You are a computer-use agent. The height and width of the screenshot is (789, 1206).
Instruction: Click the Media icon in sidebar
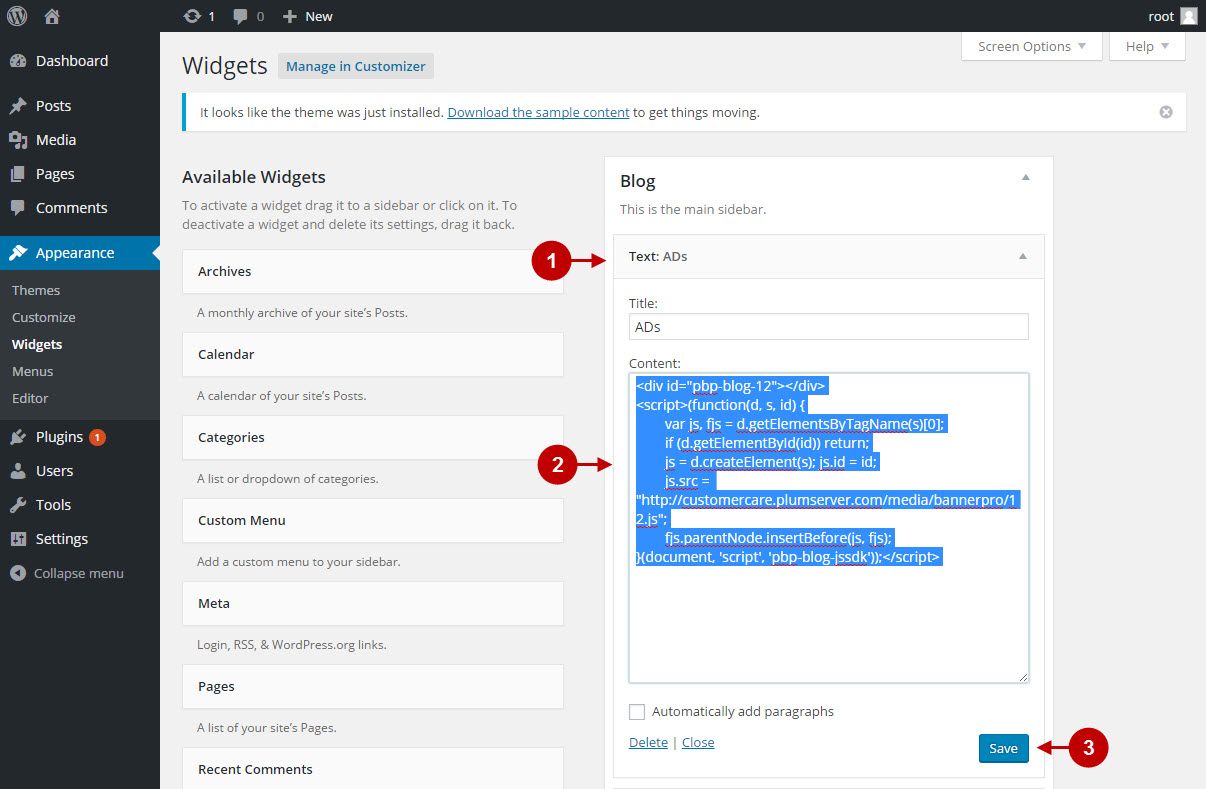[18, 140]
